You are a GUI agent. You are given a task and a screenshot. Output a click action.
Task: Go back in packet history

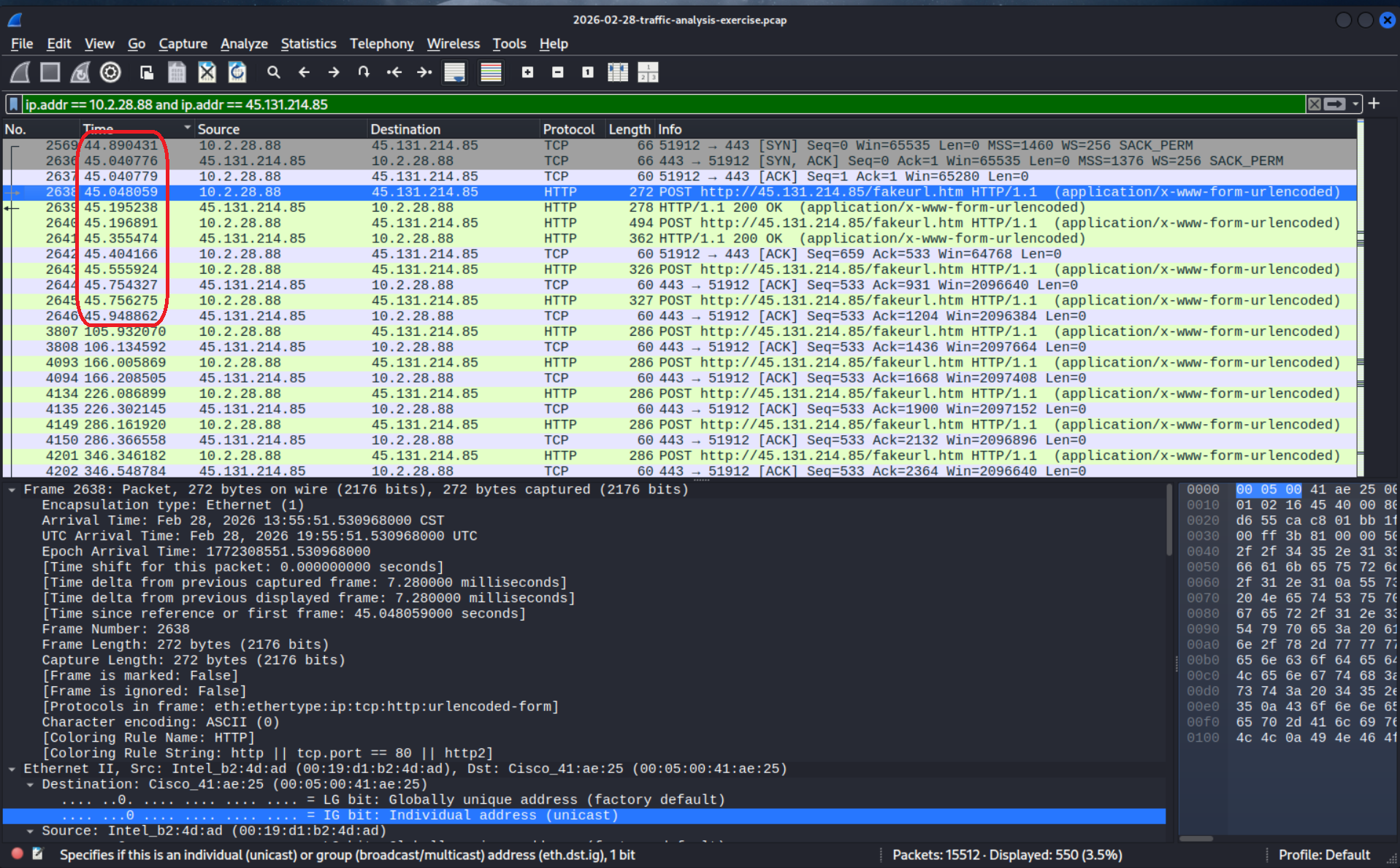coord(304,72)
